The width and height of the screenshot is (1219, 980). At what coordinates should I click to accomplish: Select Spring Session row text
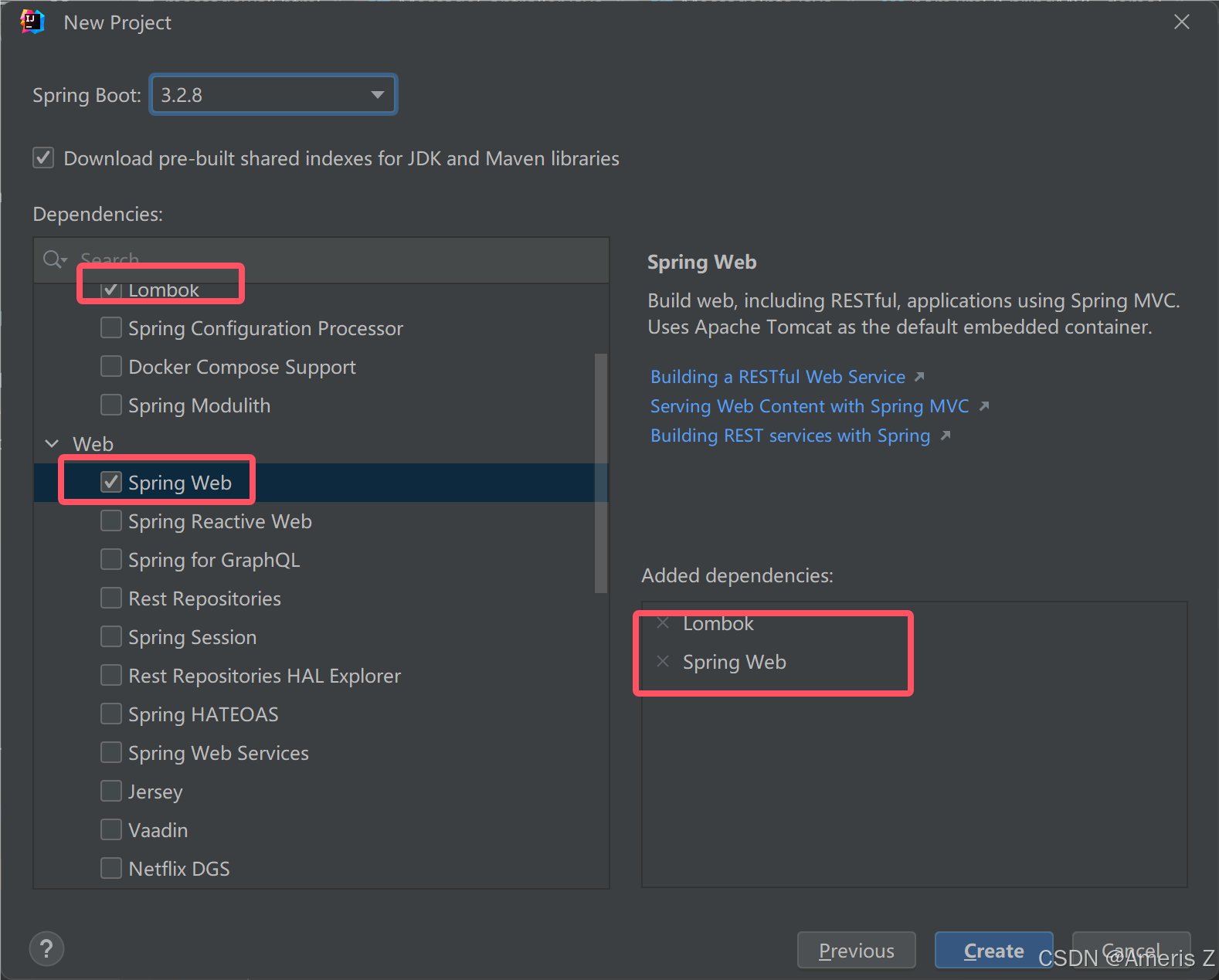click(192, 637)
